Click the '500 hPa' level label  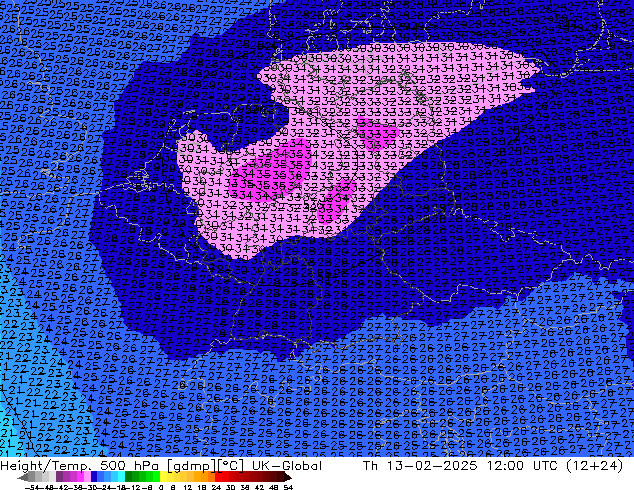[127, 466]
